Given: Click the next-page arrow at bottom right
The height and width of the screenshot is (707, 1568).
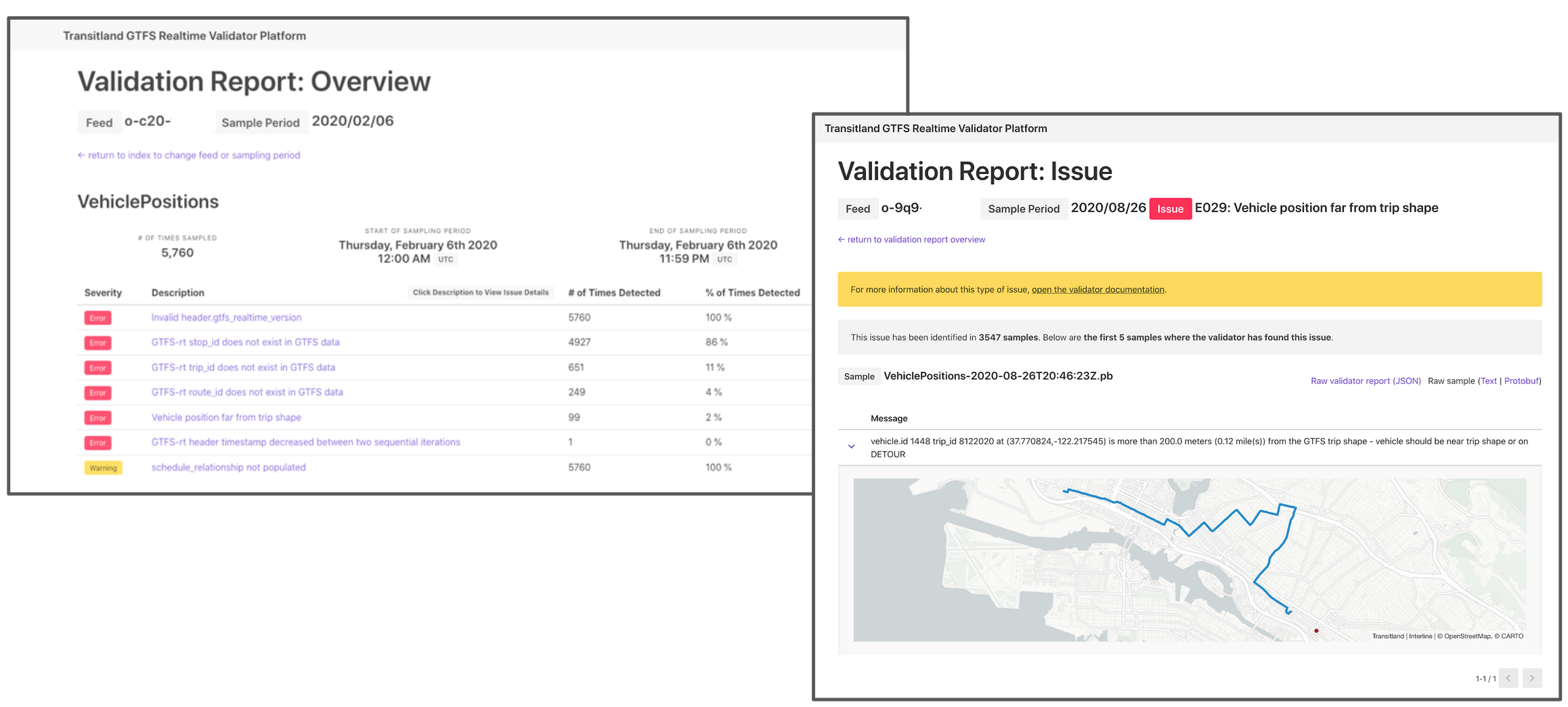Looking at the screenshot, I should pyautogui.click(x=1532, y=678).
